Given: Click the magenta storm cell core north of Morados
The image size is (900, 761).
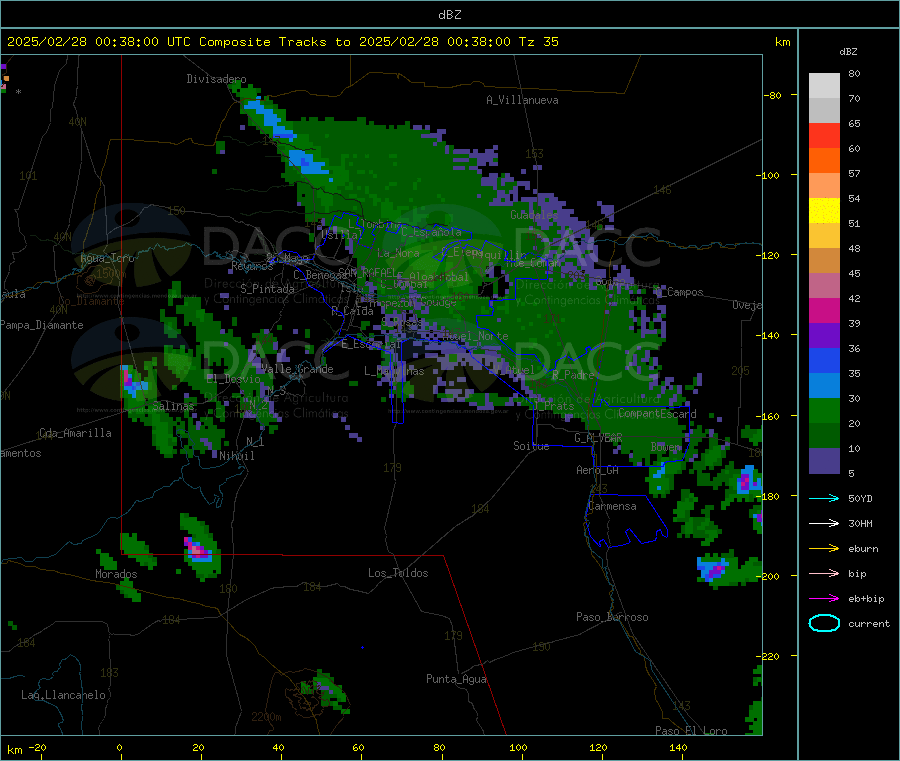Looking at the screenshot, I should pyautogui.click(x=197, y=549).
